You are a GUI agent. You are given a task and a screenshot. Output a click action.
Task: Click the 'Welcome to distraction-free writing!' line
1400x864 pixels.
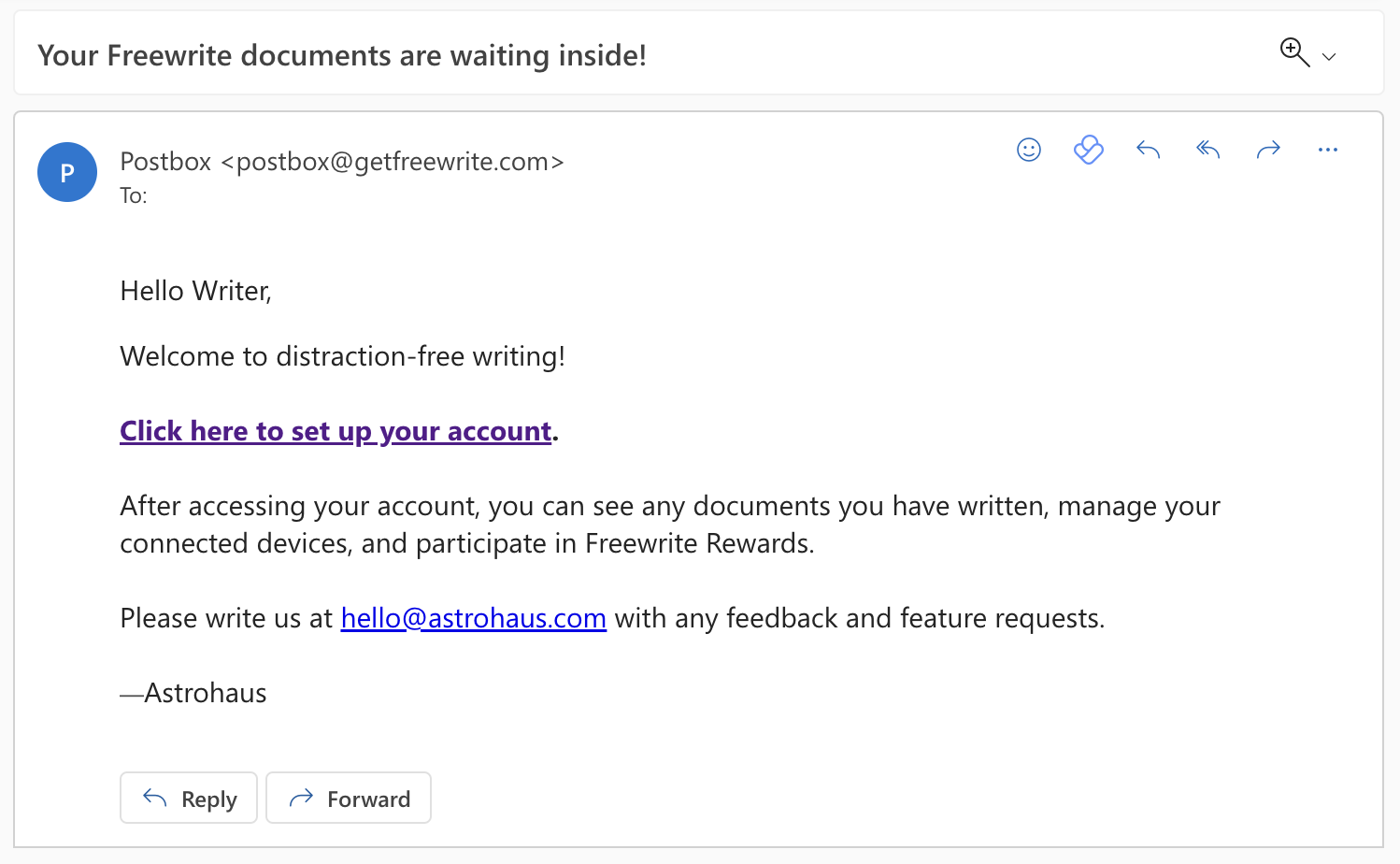point(343,356)
